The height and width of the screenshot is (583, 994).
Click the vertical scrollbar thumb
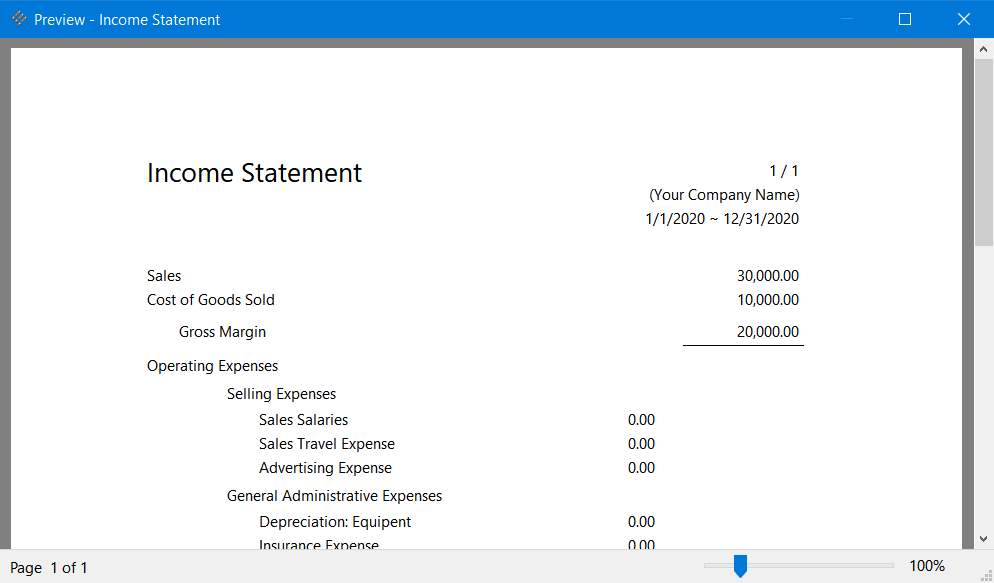[x=984, y=150]
